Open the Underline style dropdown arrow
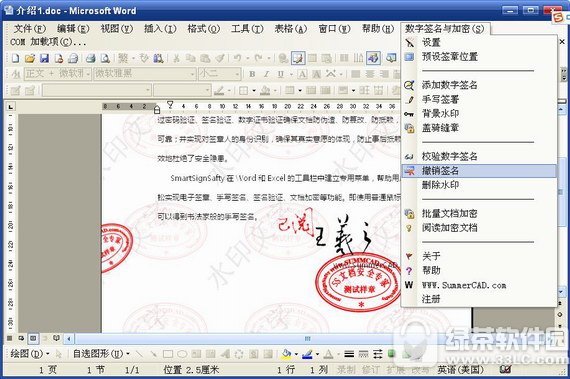The height and width of the screenshot is (379, 570). tap(291, 74)
